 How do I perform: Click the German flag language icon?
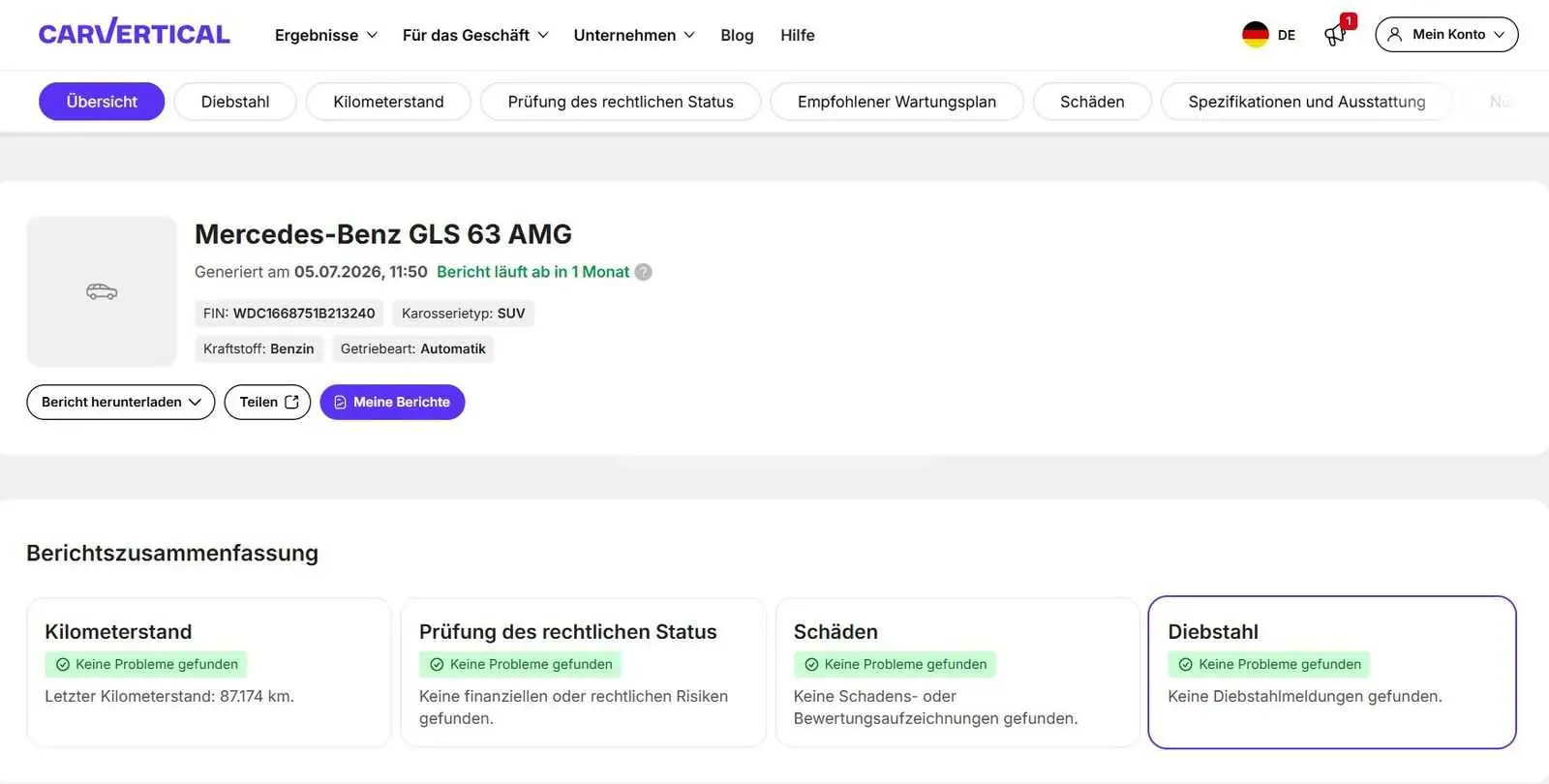[1256, 35]
